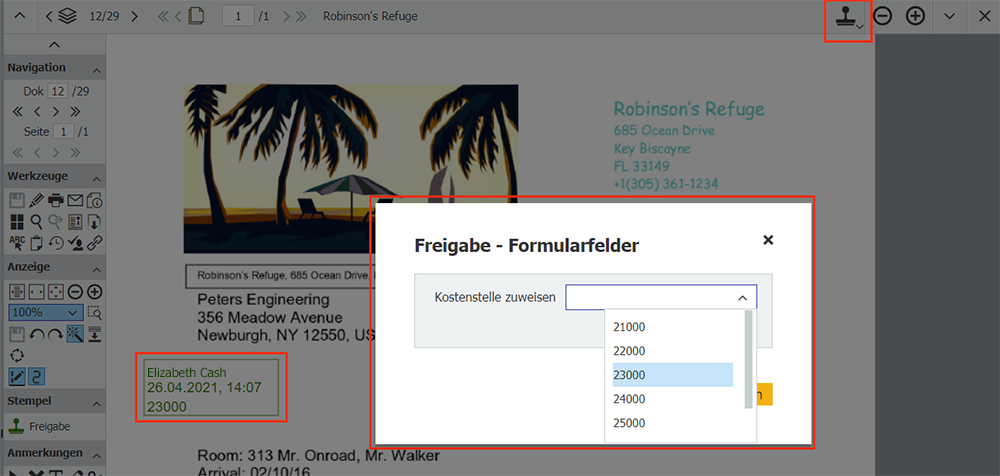Click the zoom-in plus icon in top bar
1000x476 pixels.
point(915,16)
